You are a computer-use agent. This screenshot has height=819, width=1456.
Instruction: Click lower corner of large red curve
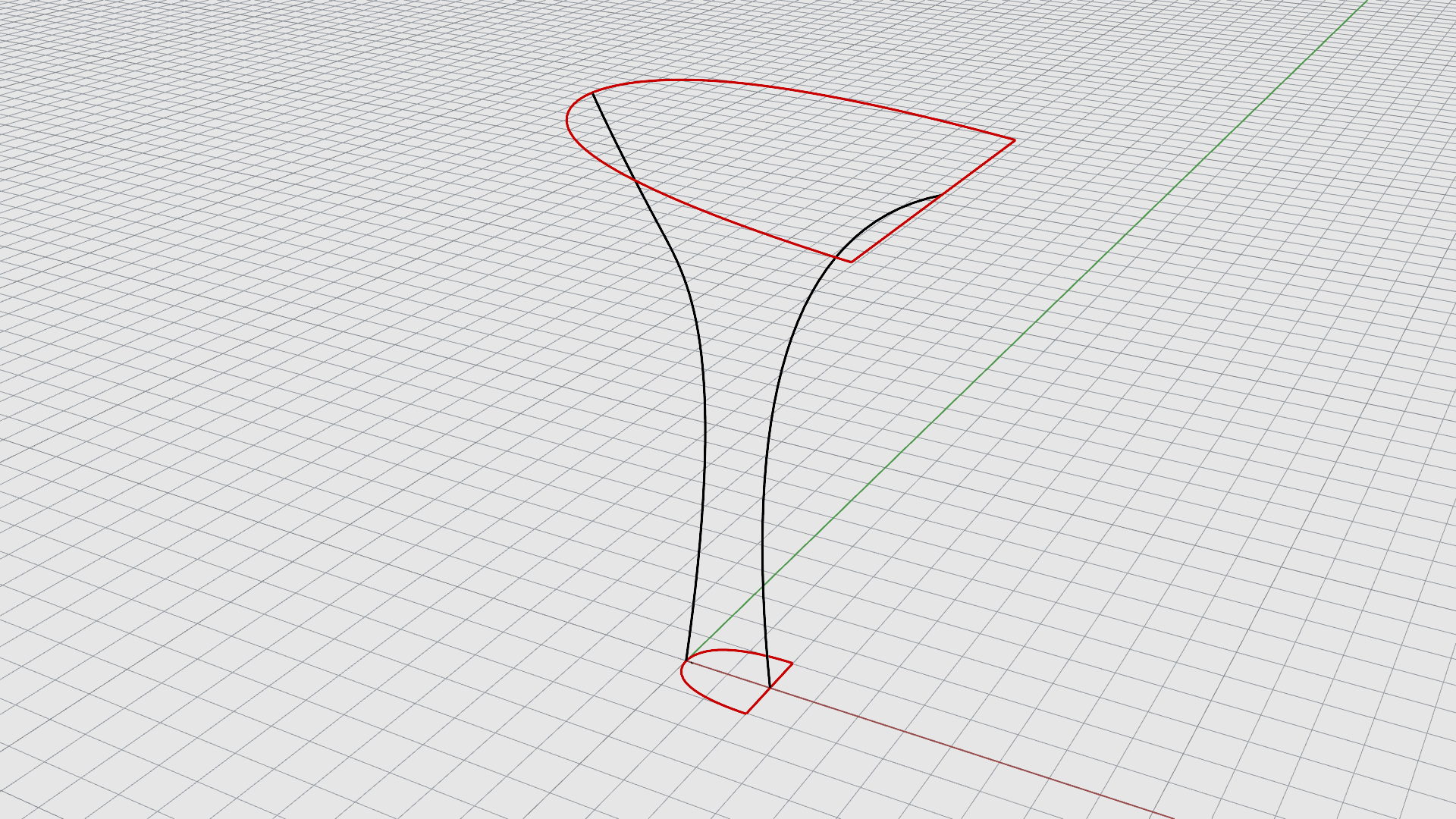(x=851, y=262)
